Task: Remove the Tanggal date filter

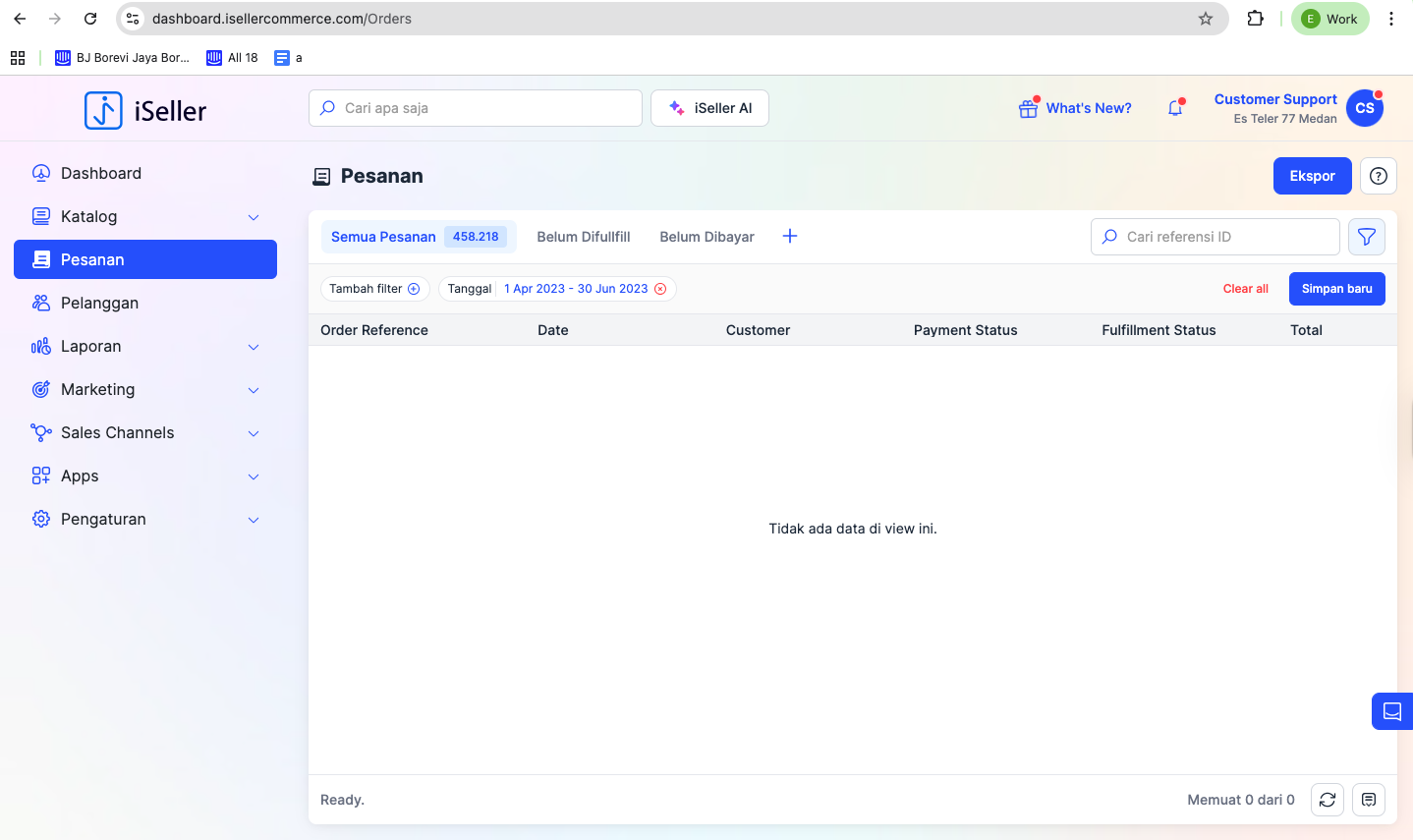Action: 660,289
